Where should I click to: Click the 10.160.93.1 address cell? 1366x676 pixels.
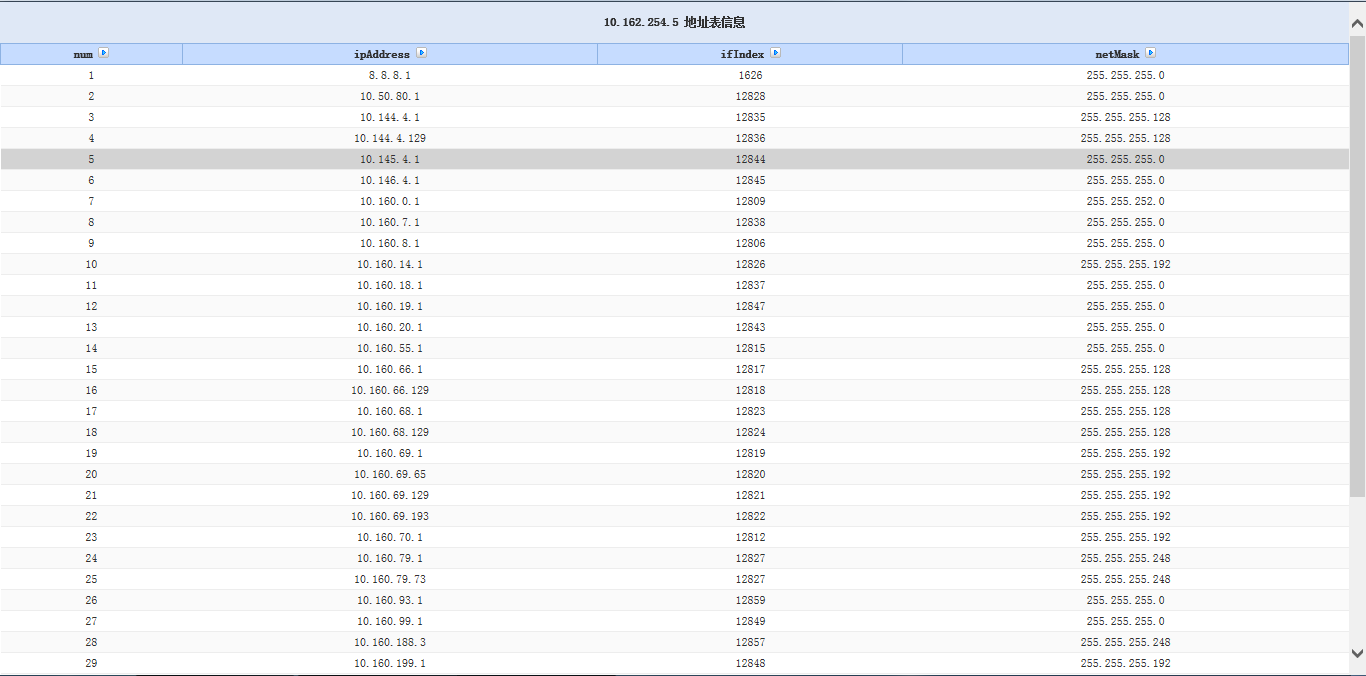pos(390,600)
